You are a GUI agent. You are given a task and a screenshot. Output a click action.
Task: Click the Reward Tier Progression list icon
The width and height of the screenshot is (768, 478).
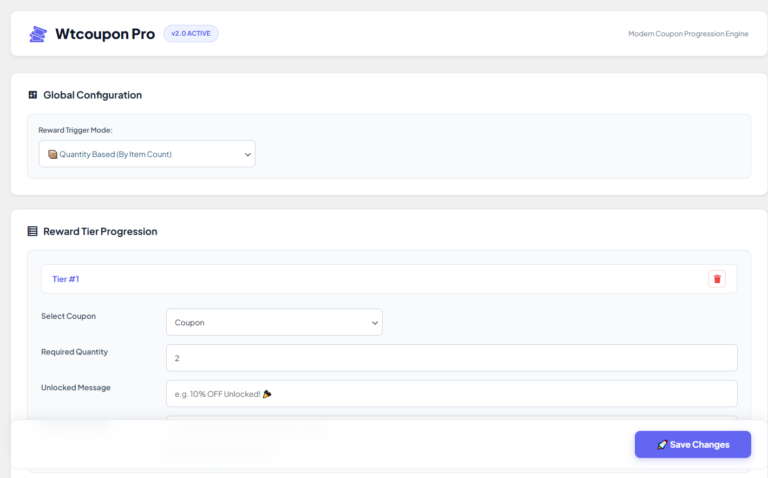[x=32, y=231]
